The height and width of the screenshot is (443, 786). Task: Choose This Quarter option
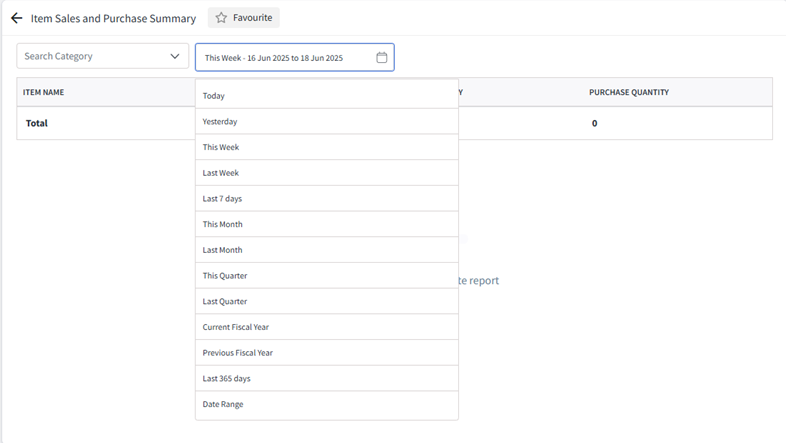point(327,276)
